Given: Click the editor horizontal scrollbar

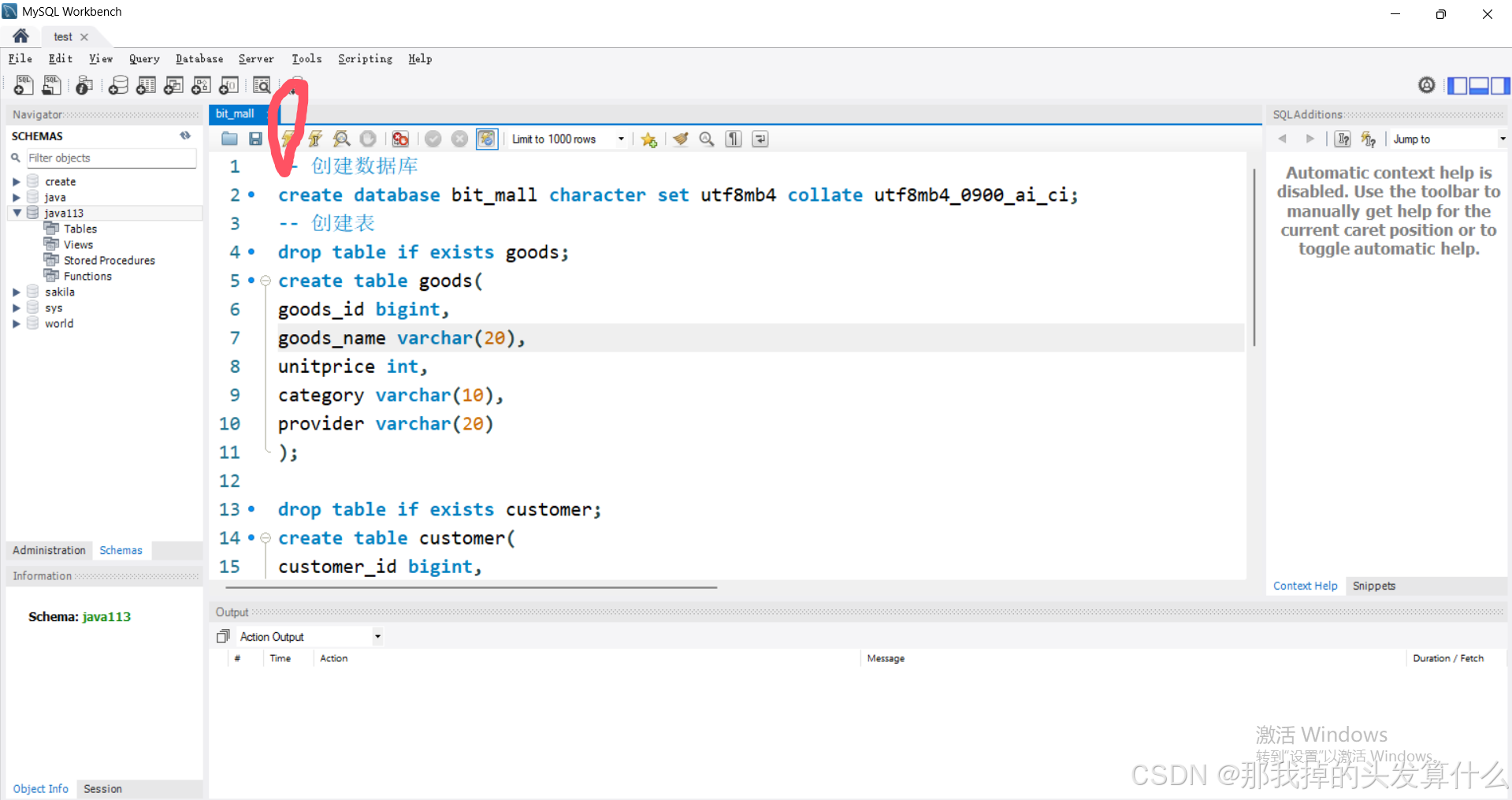Looking at the screenshot, I should (x=471, y=587).
